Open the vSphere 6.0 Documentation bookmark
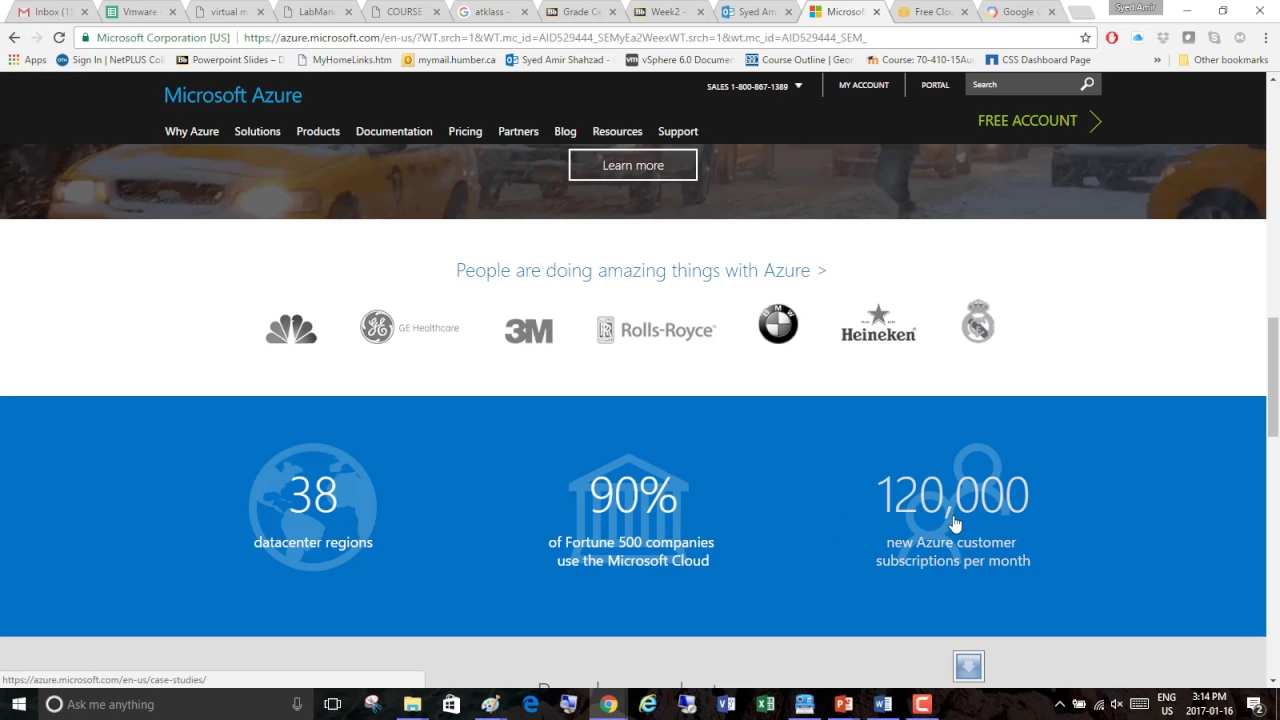Viewport: 1280px width, 720px height. (679, 60)
